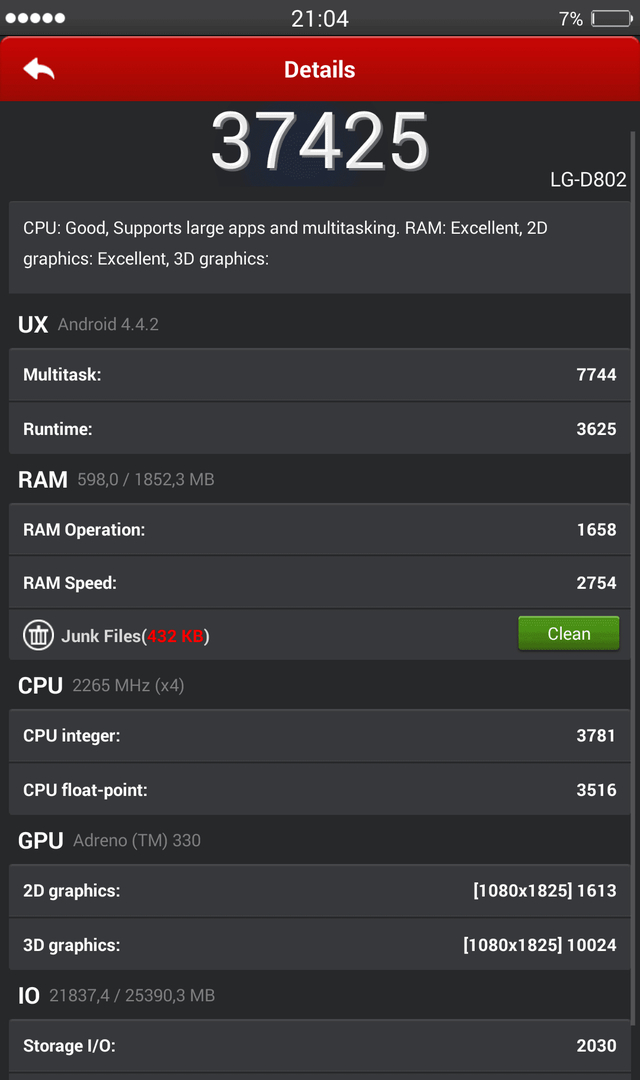Screen dimensions: 640x1080
Task: Tap the performance summary text box
Action: click(320, 247)
